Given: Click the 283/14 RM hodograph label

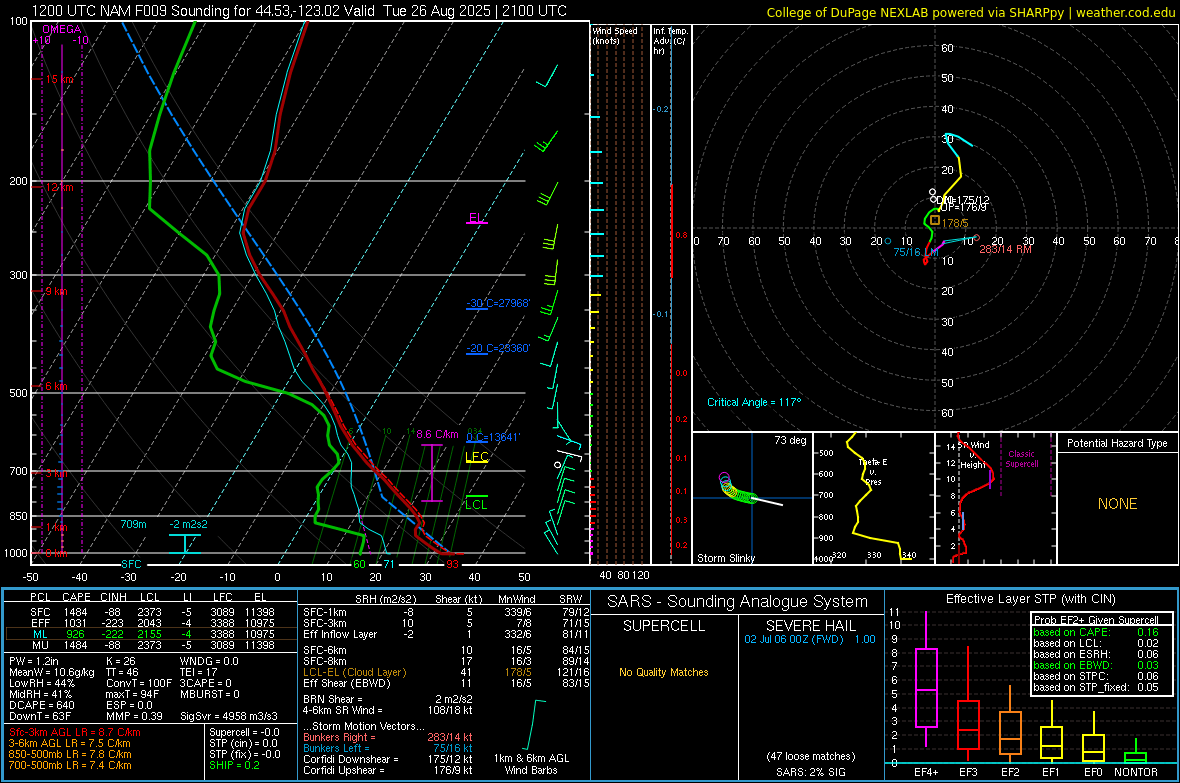Looking at the screenshot, I should point(1005,249).
